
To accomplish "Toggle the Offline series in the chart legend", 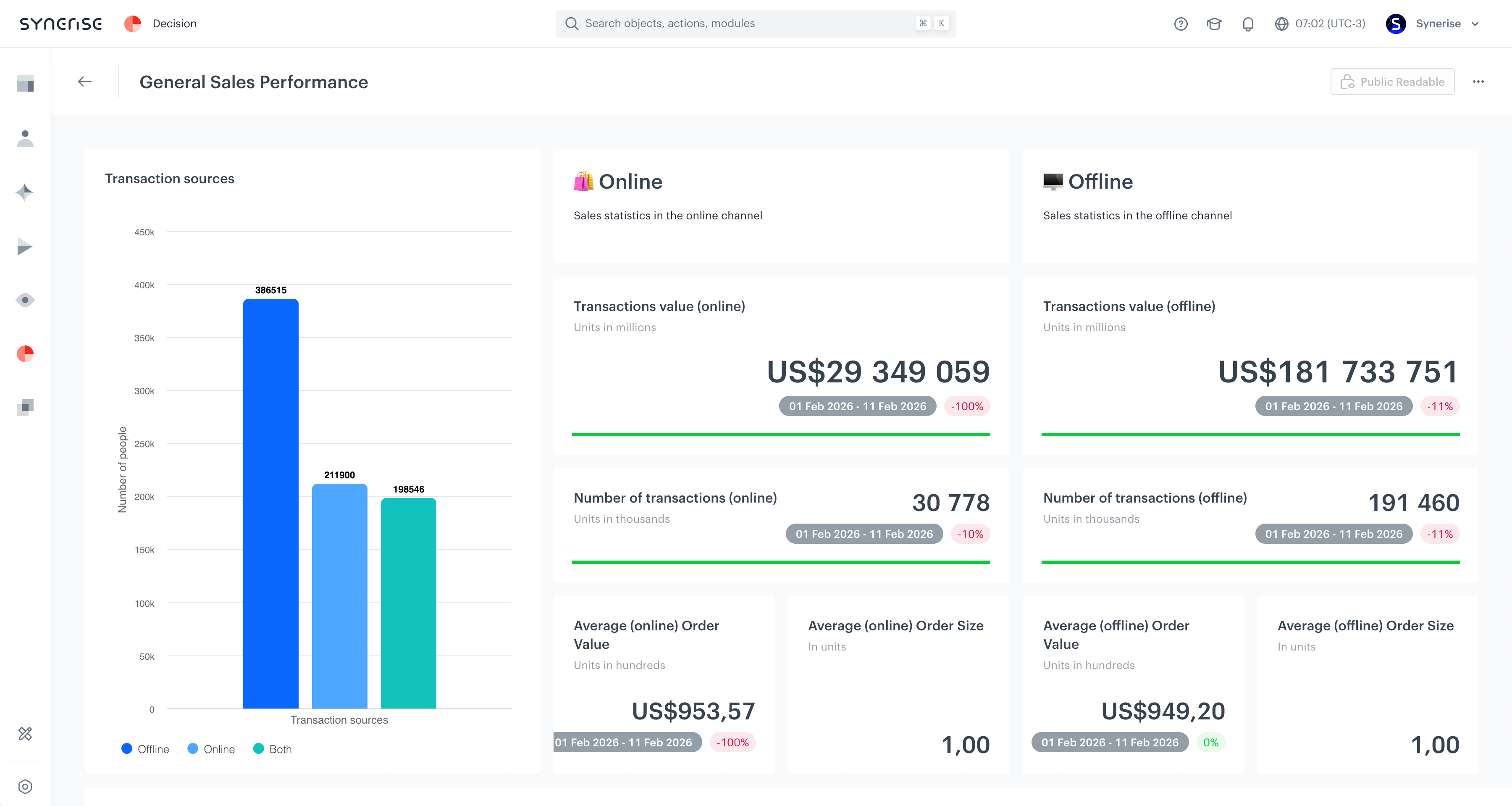I will (145, 748).
